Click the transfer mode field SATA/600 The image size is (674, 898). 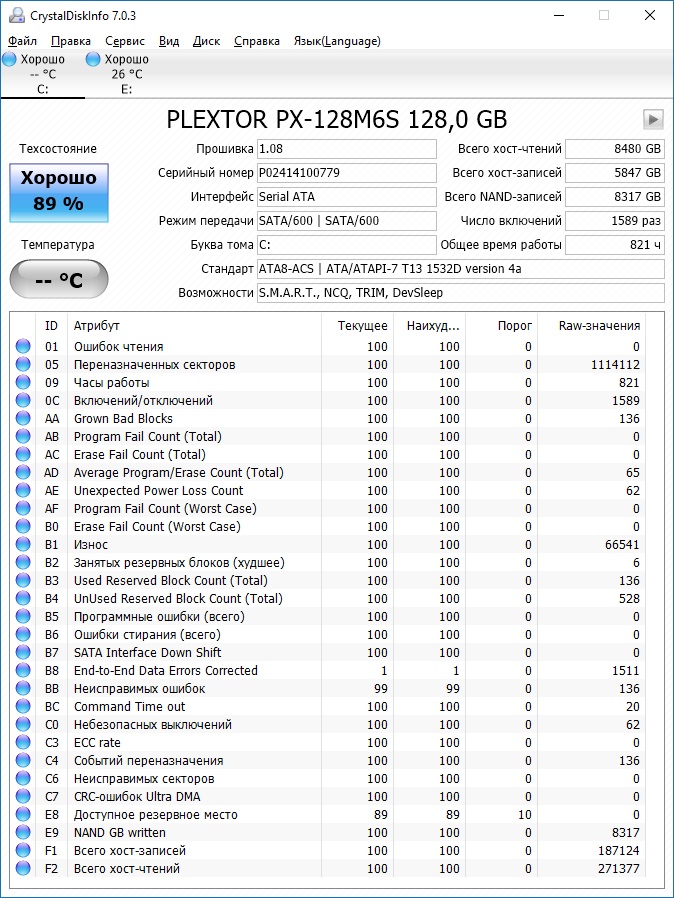click(346, 221)
